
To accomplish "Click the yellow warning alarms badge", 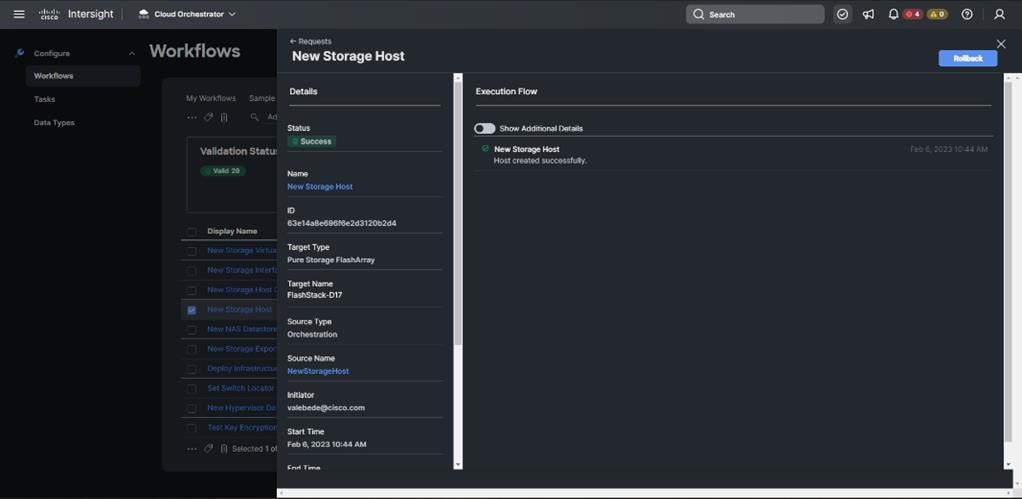I will click(x=937, y=14).
